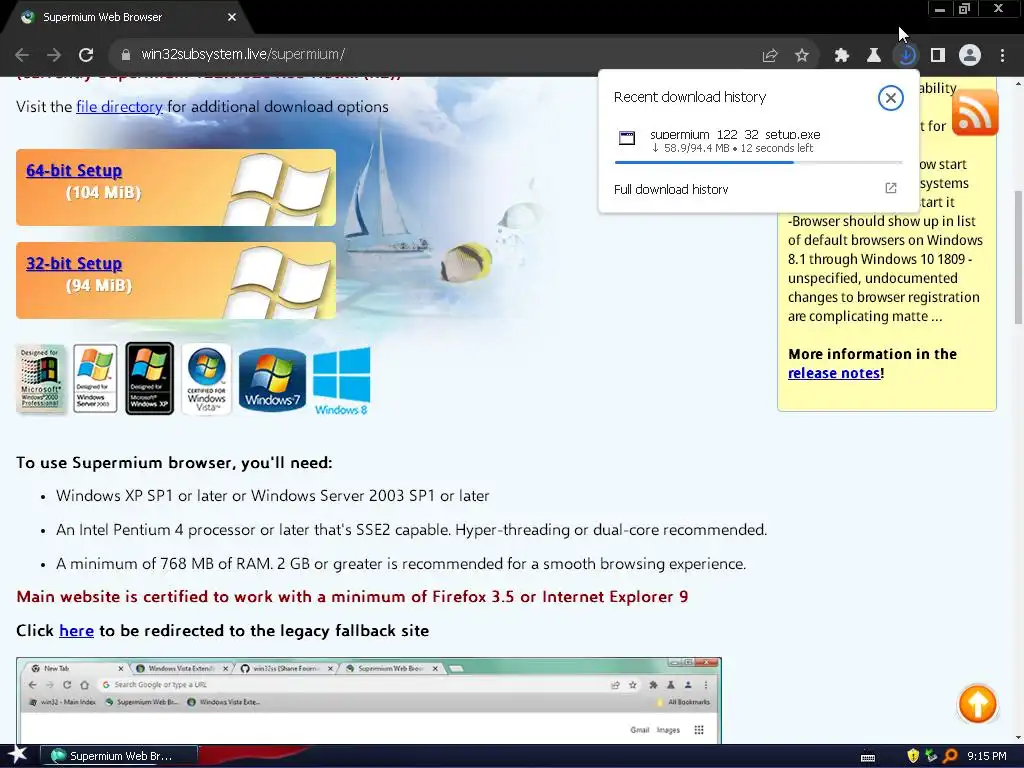Click the browser screenshot preview image
Screen dimensions: 1024x768
click(x=369, y=700)
